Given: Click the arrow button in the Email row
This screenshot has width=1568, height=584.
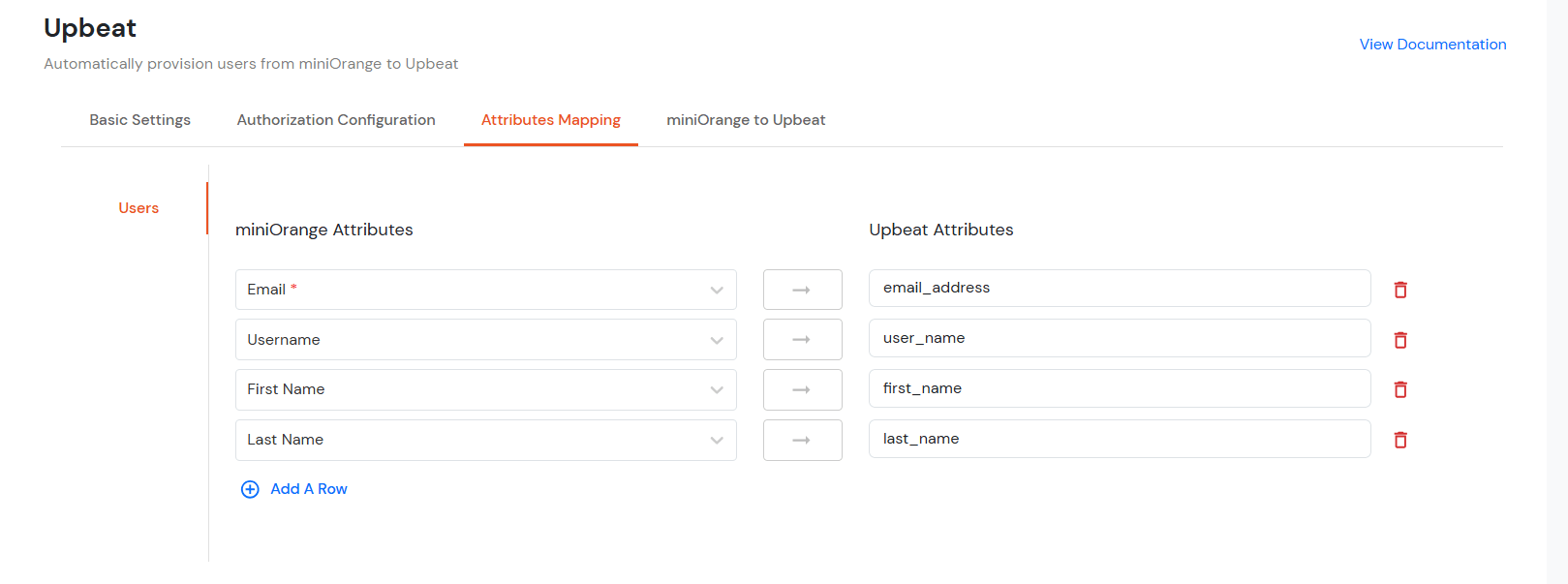Looking at the screenshot, I should tap(802, 290).
